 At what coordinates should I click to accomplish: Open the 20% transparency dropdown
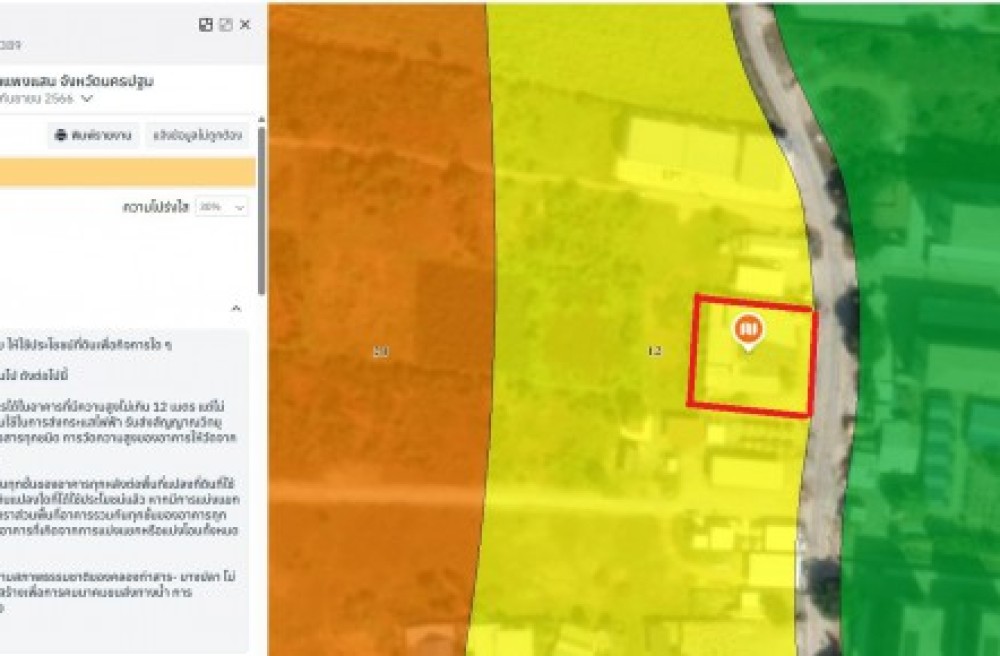tap(221, 207)
